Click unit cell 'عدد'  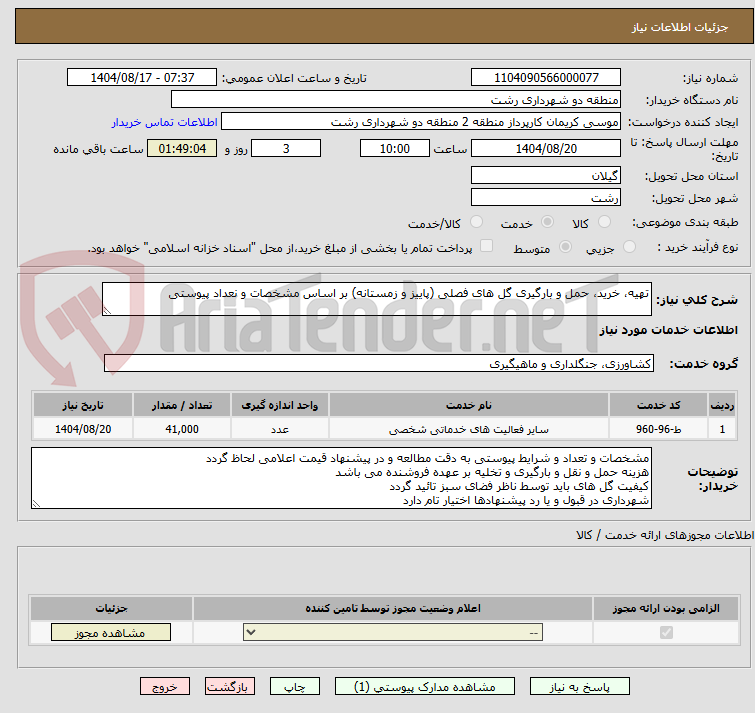(x=280, y=429)
